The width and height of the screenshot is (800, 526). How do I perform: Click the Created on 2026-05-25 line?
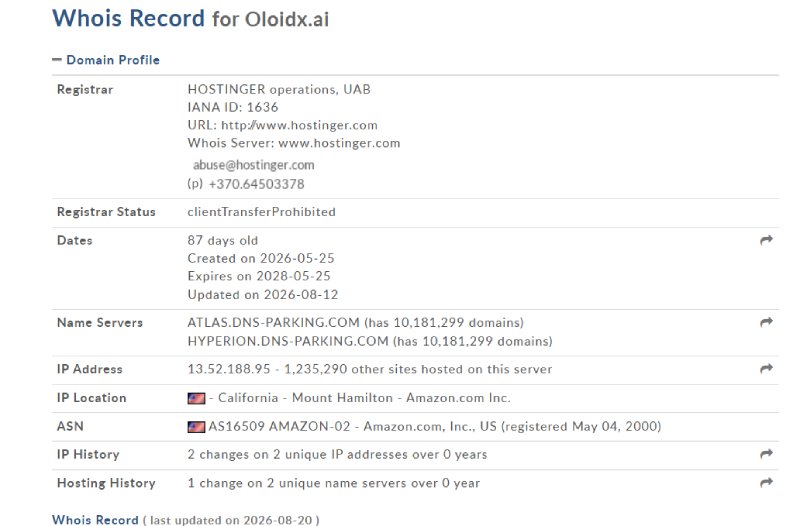[261, 258]
